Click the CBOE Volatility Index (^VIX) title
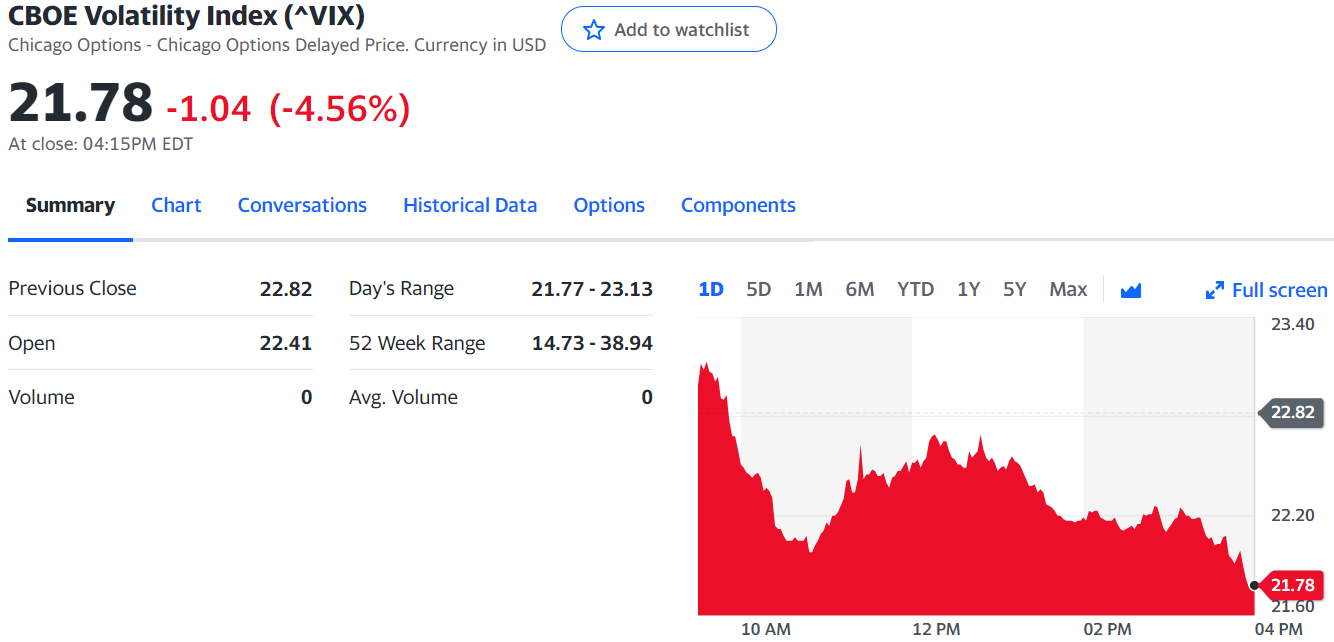The width and height of the screenshot is (1334, 642). coord(186,15)
